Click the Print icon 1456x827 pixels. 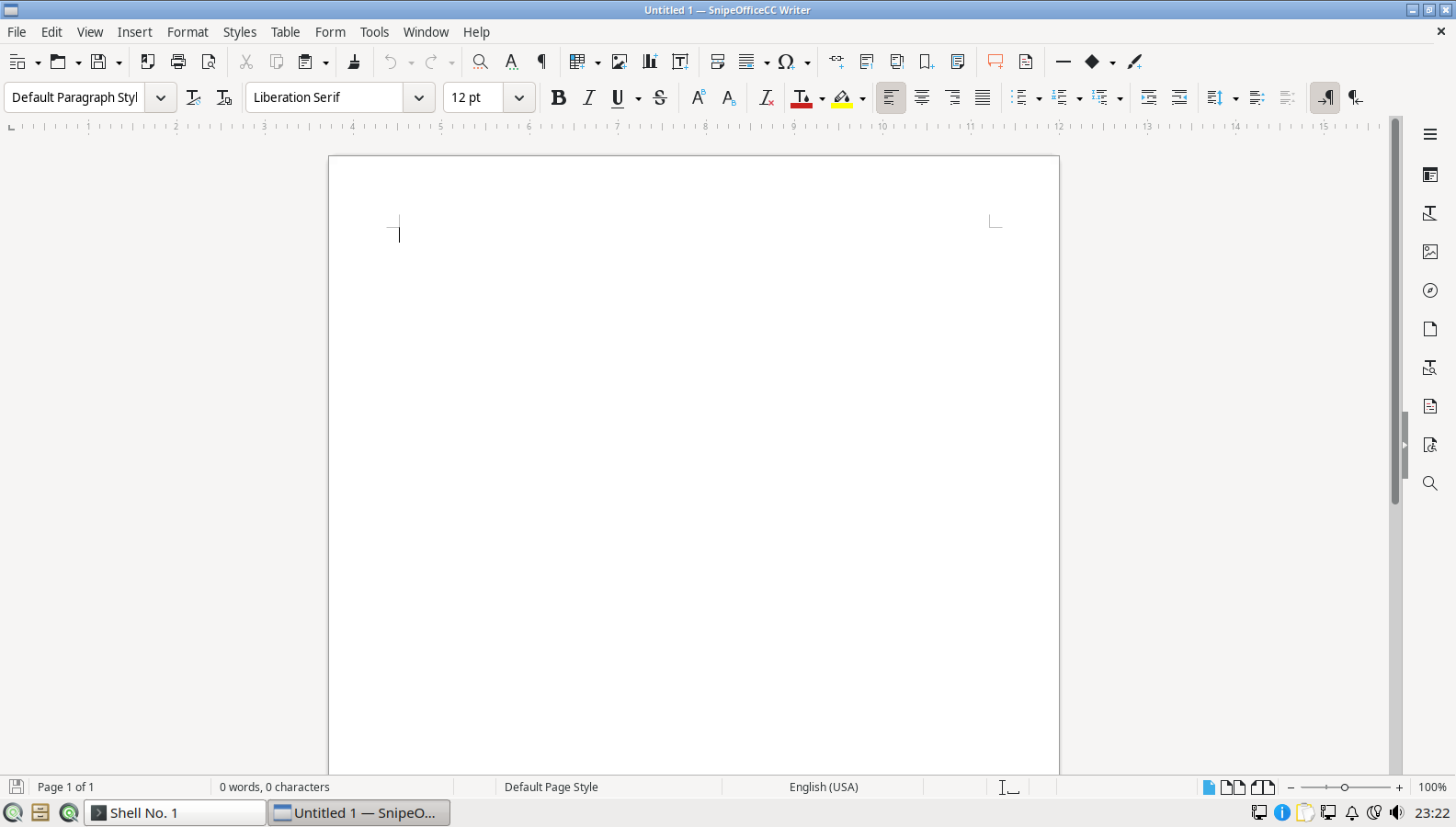pos(178,62)
